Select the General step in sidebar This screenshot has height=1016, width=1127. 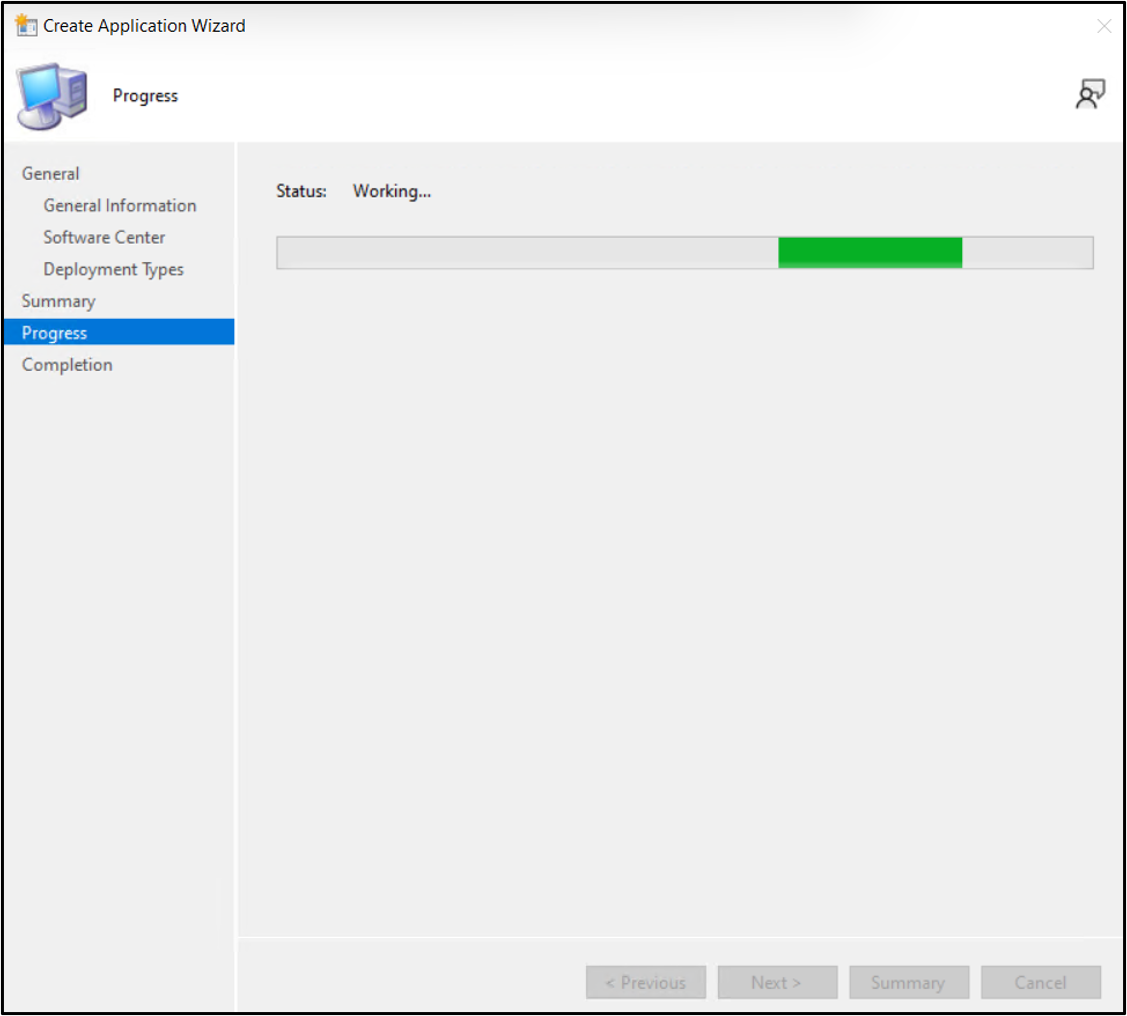pyautogui.click(x=50, y=174)
